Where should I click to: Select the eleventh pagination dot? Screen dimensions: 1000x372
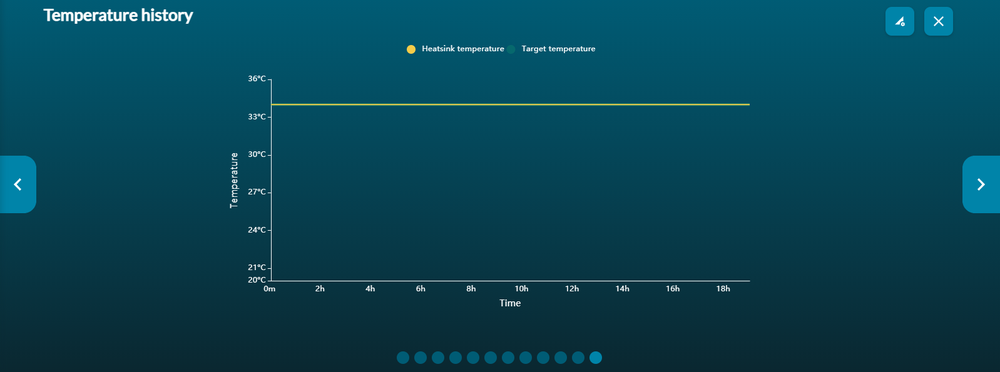(578, 357)
